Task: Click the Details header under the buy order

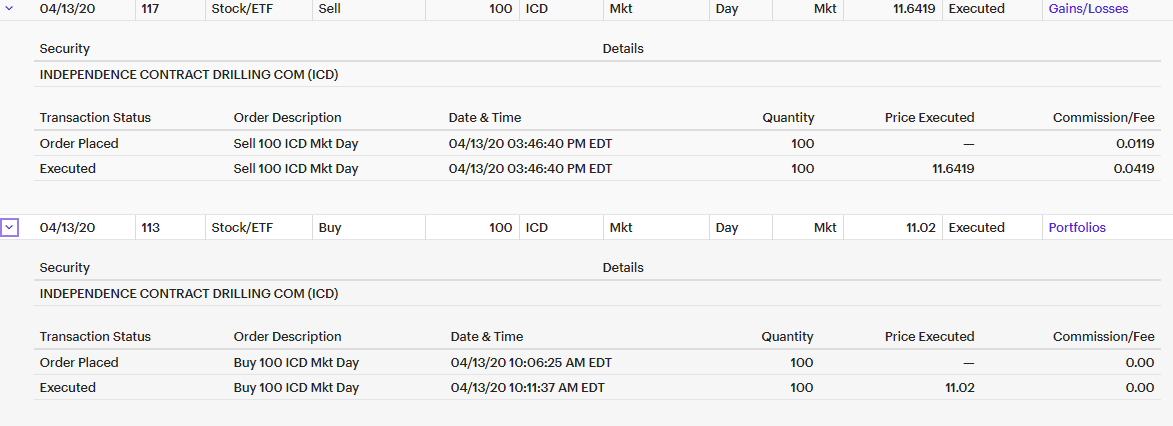Action: 623,268
